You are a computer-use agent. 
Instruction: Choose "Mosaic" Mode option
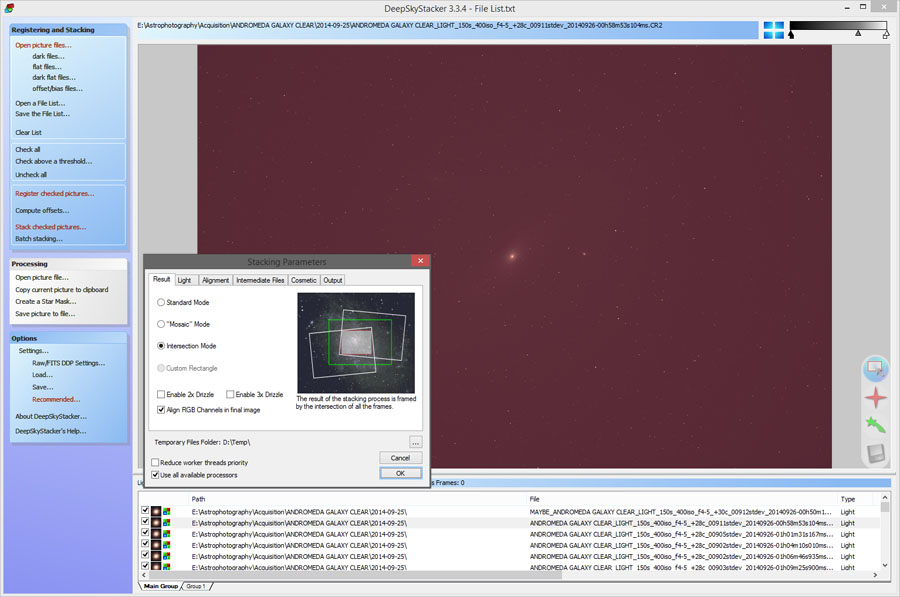[161, 324]
